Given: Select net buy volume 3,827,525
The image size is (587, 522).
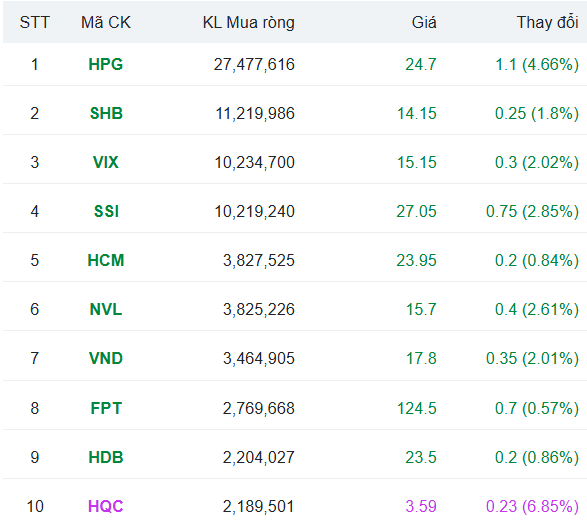Looking at the screenshot, I should pos(259,261).
